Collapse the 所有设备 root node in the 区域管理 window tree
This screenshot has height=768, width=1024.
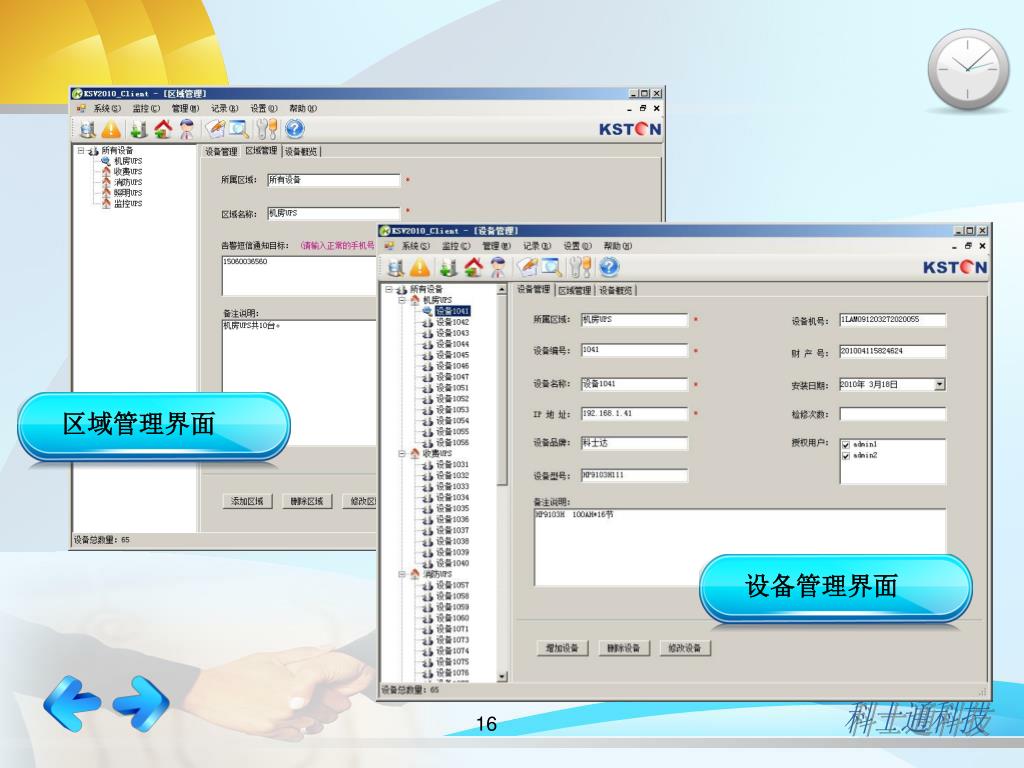click(81, 151)
